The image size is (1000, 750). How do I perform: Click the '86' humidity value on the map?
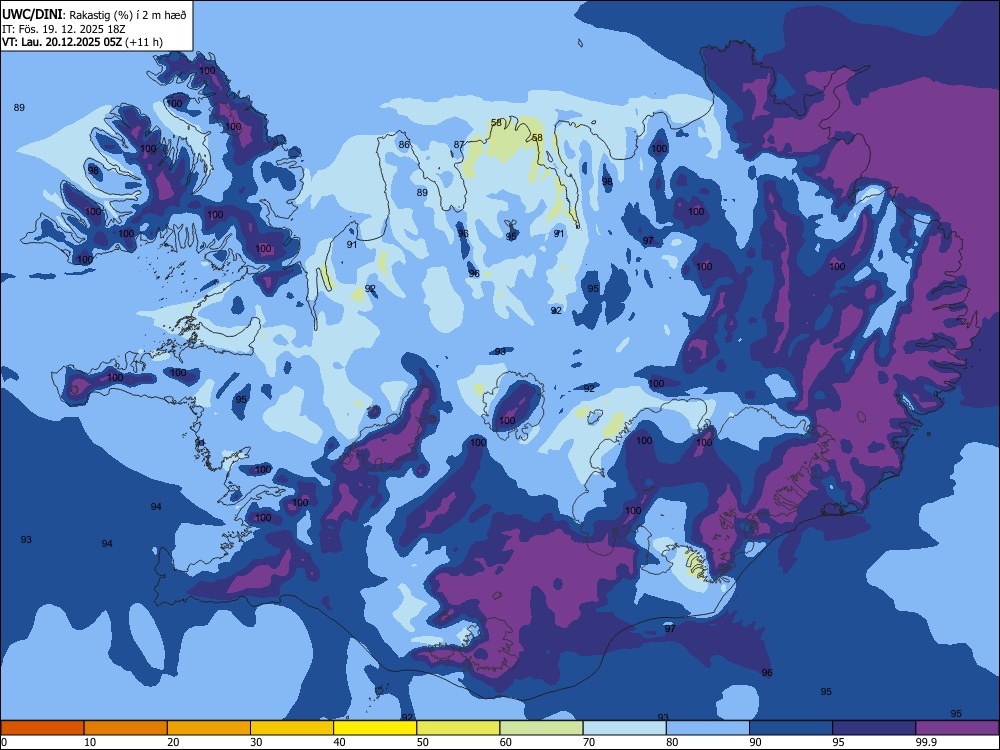(x=404, y=145)
